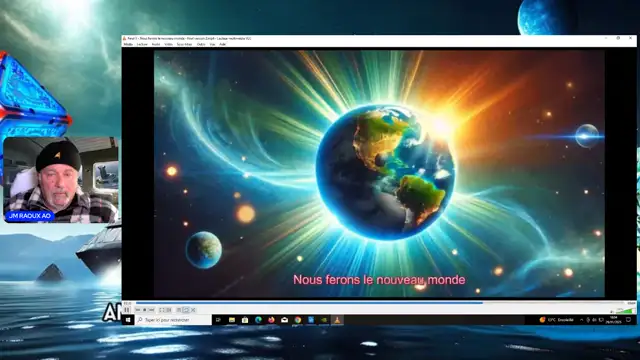Open the Windows notification center
The width and height of the screenshot is (640, 360).
[x=629, y=320]
